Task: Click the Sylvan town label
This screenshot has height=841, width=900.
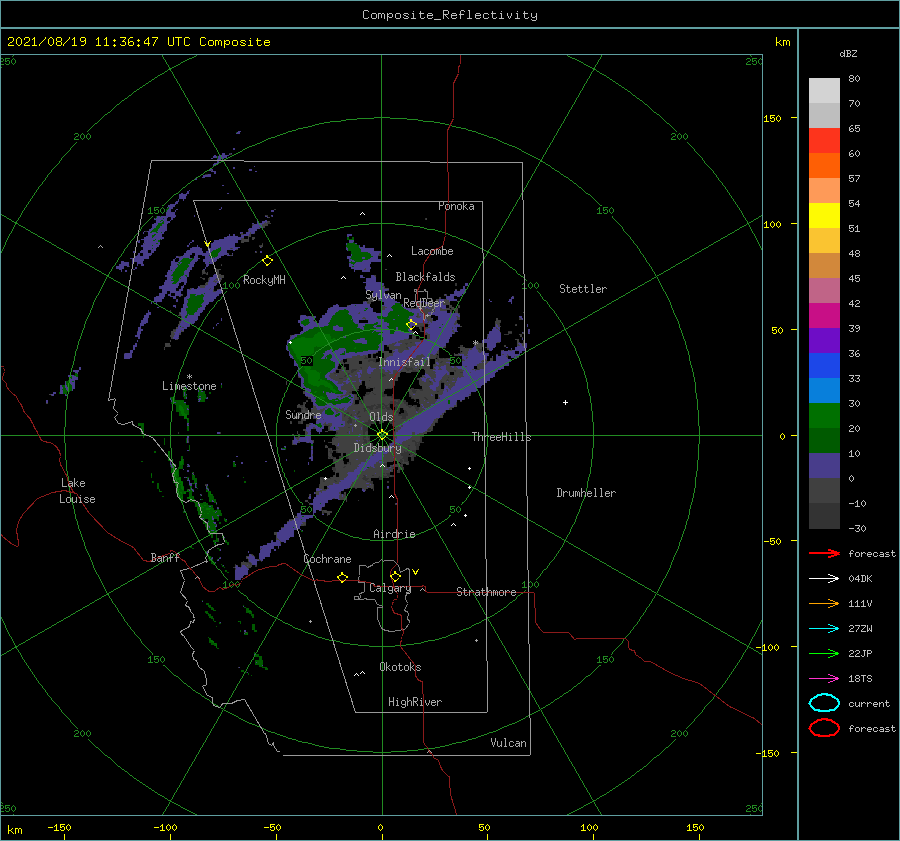Action: 383,295
